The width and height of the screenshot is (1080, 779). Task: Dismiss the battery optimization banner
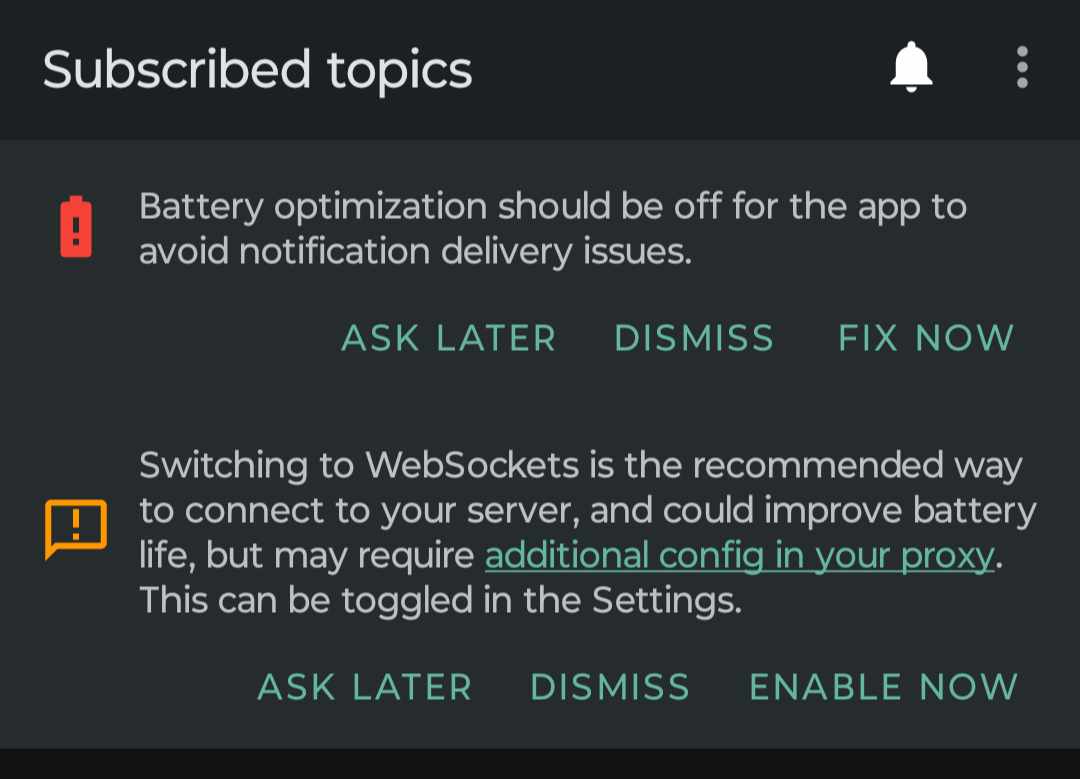click(x=694, y=338)
